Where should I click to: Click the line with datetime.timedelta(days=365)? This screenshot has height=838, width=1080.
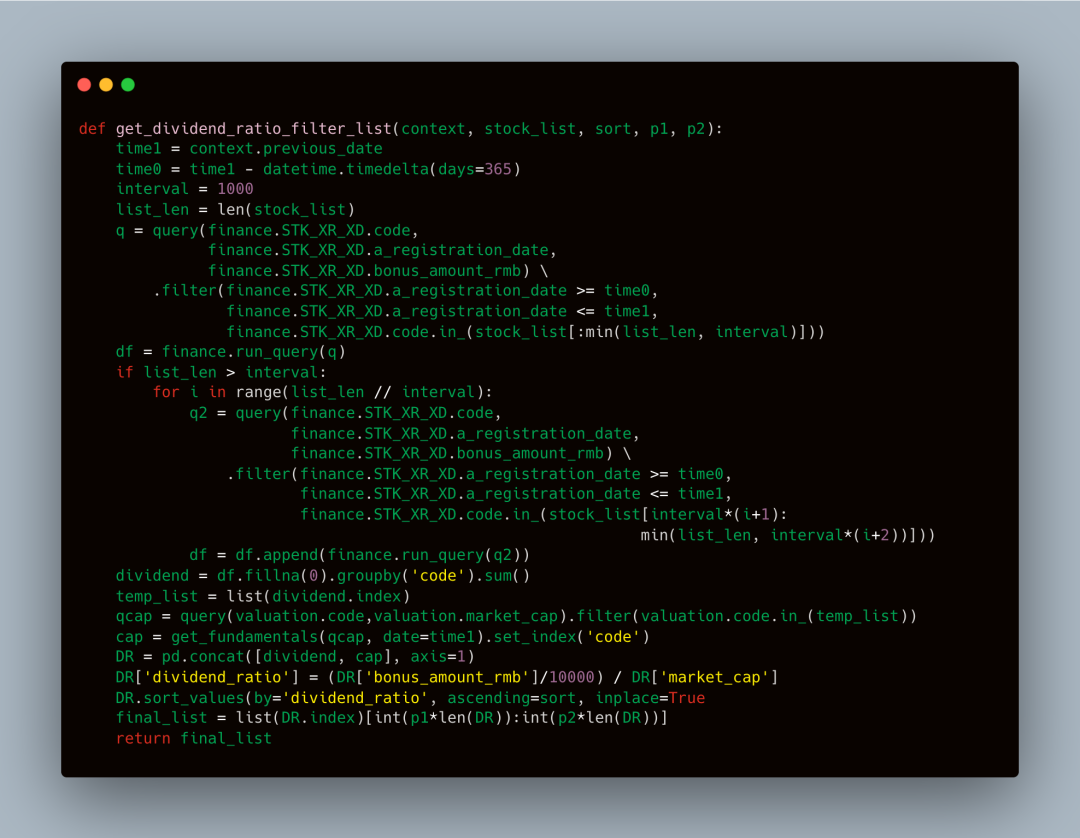(x=318, y=169)
